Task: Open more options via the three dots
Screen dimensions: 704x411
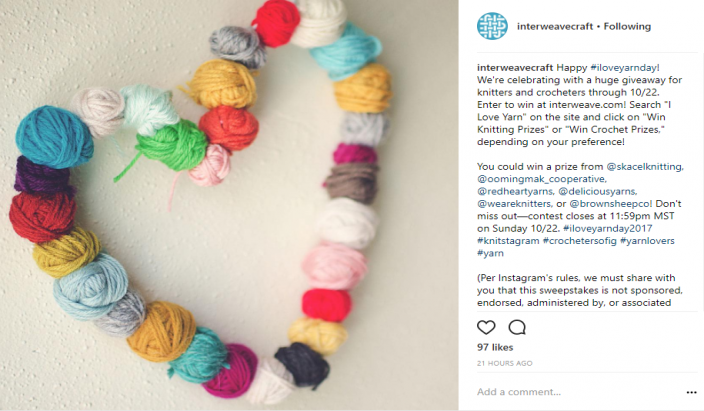Action: click(x=691, y=392)
